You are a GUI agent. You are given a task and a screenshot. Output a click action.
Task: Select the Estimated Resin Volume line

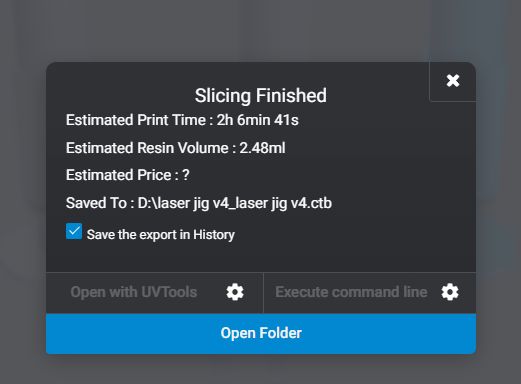[176, 148]
